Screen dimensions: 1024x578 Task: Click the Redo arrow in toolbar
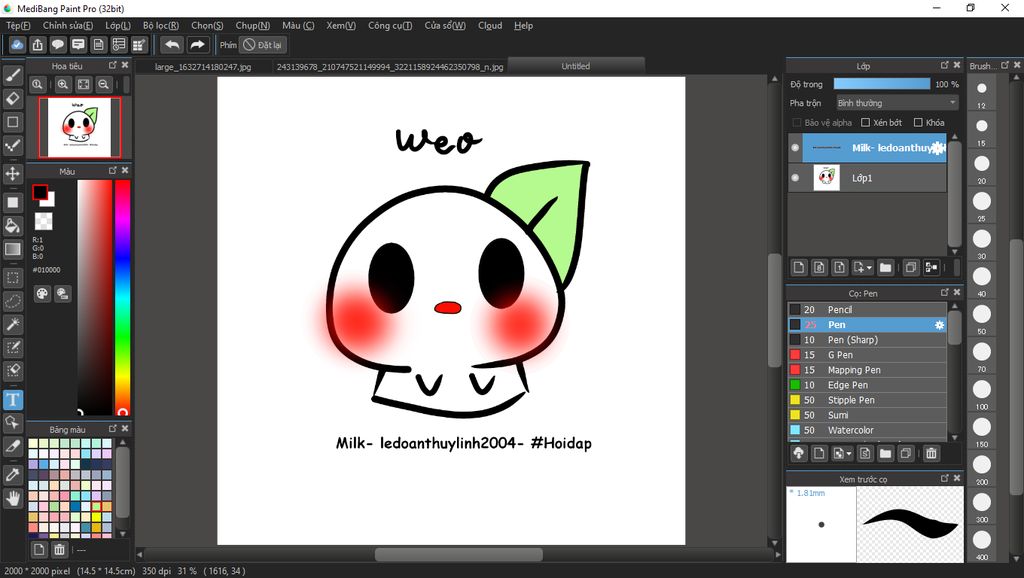point(197,44)
